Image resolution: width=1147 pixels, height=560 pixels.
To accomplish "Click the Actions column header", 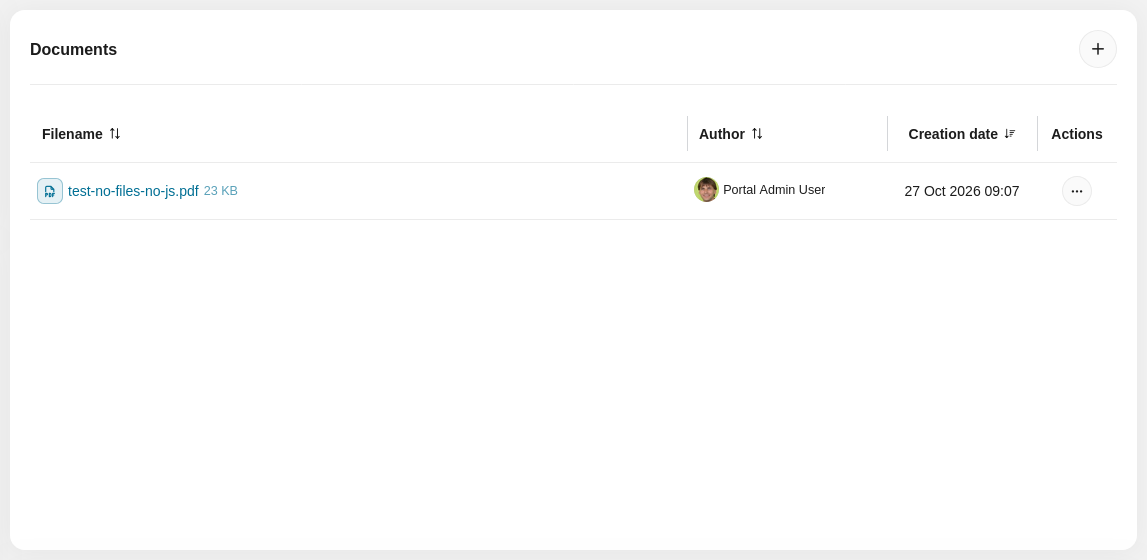I will [x=1077, y=134].
